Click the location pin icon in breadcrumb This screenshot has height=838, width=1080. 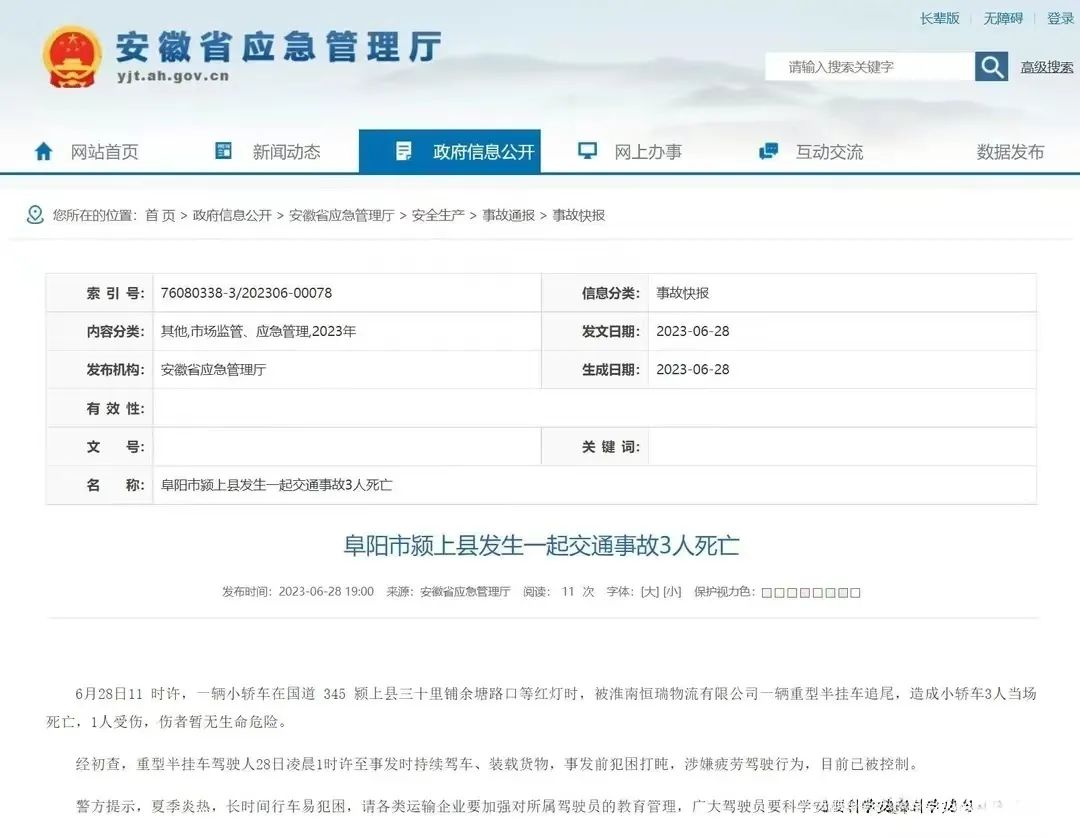pyautogui.click(x=34, y=215)
